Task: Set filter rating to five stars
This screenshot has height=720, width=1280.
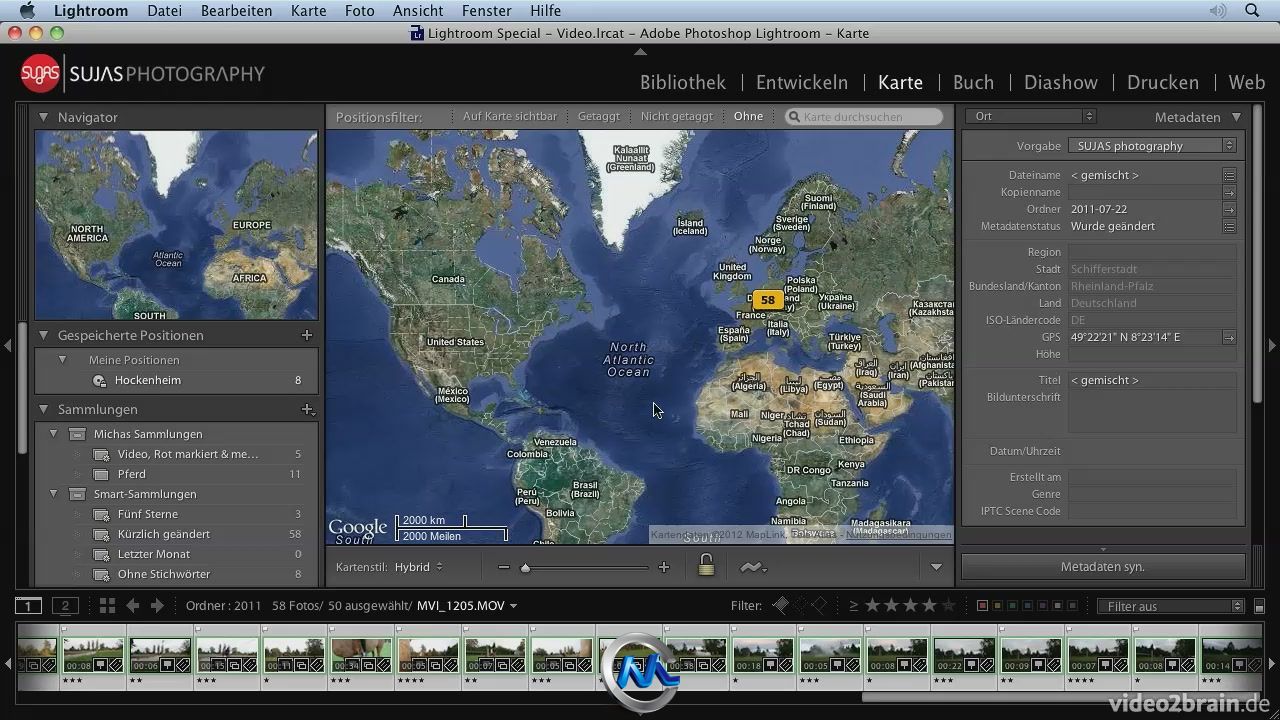Action: [949, 605]
